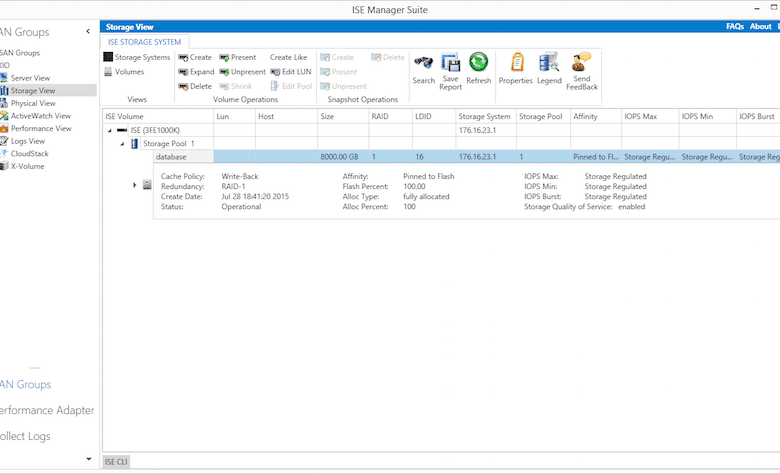Image resolution: width=780 pixels, height=474 pixels.
Task: Select the database volume row
Action: coord(467,157)
